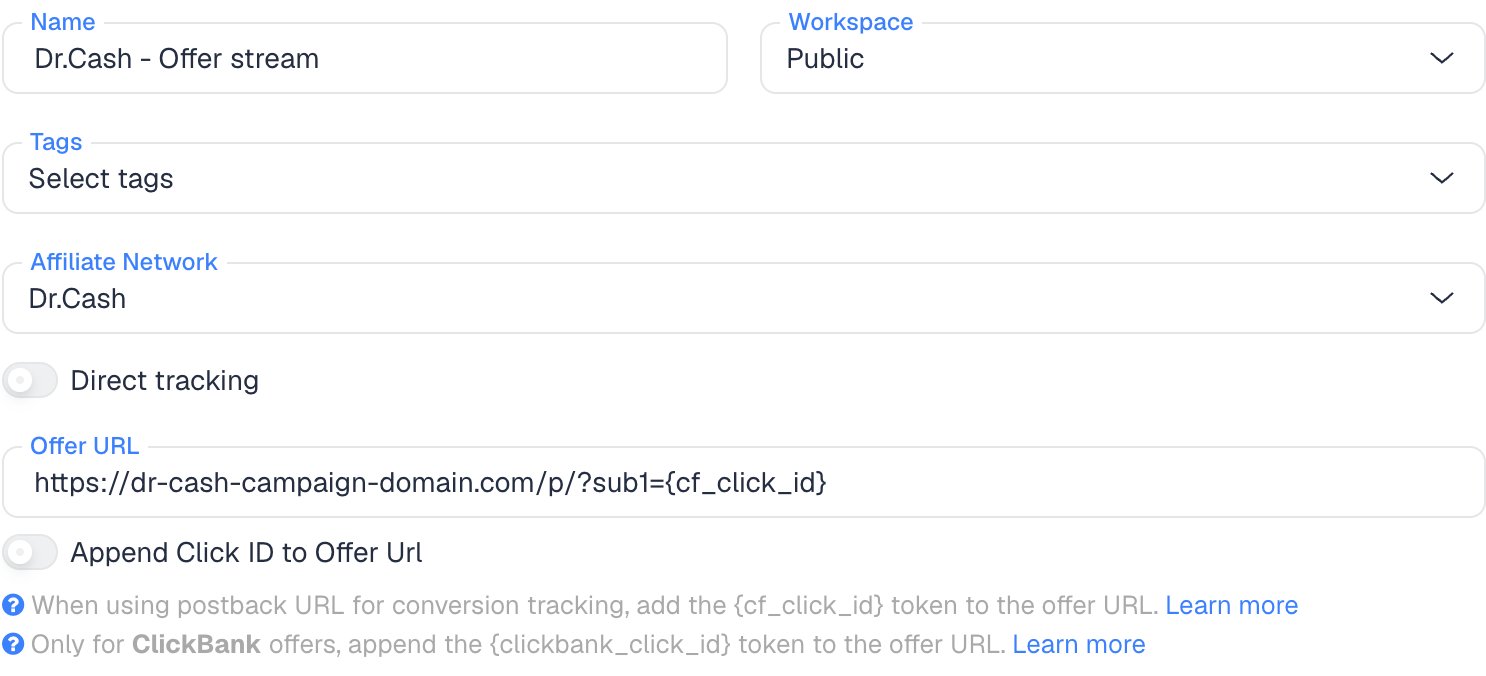Click into the Offer URL field
This screenshot has width=1486, height=676.
[x=743, y=482]
